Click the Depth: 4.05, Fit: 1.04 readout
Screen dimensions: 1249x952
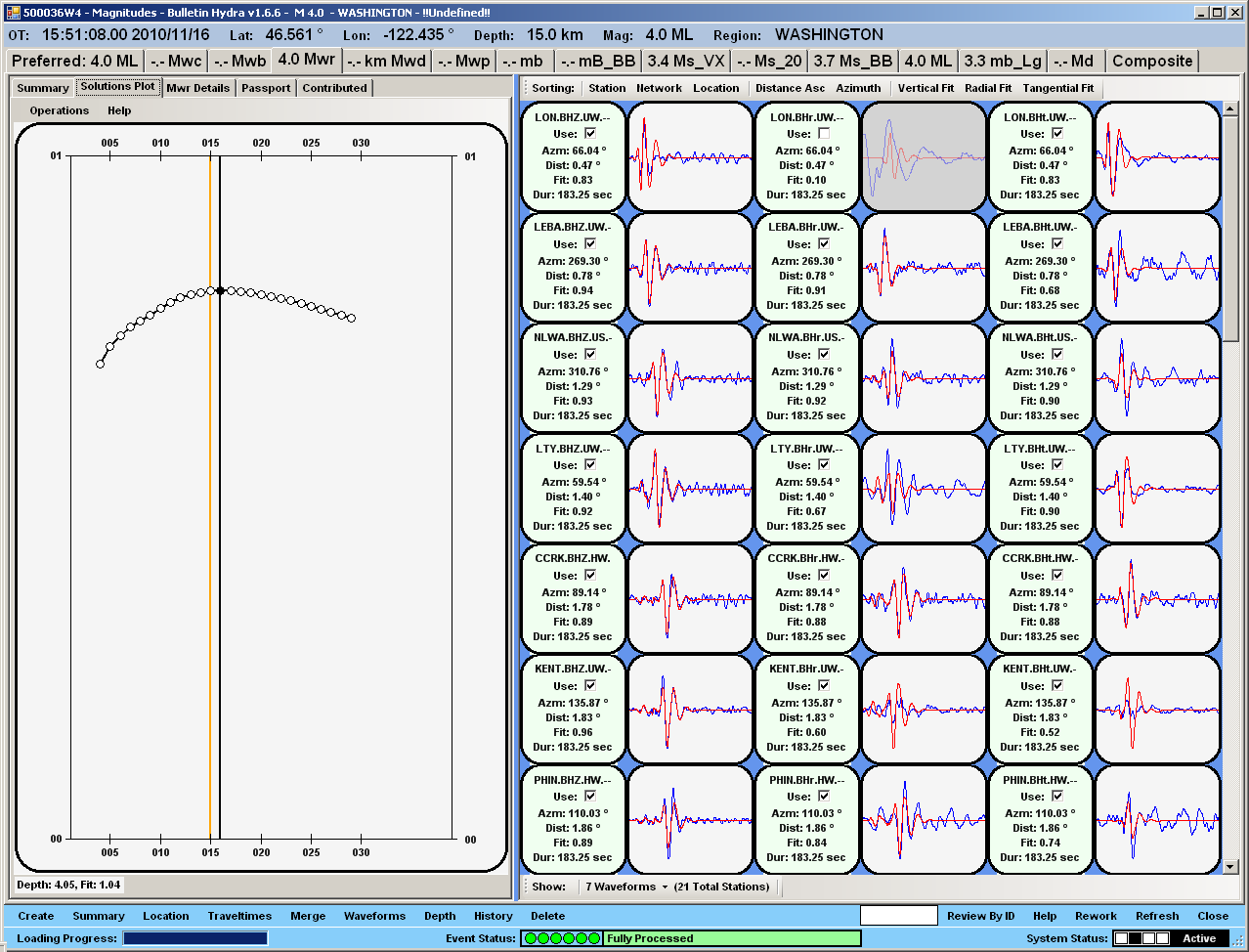pyautogui.click(x=68, y=885)
